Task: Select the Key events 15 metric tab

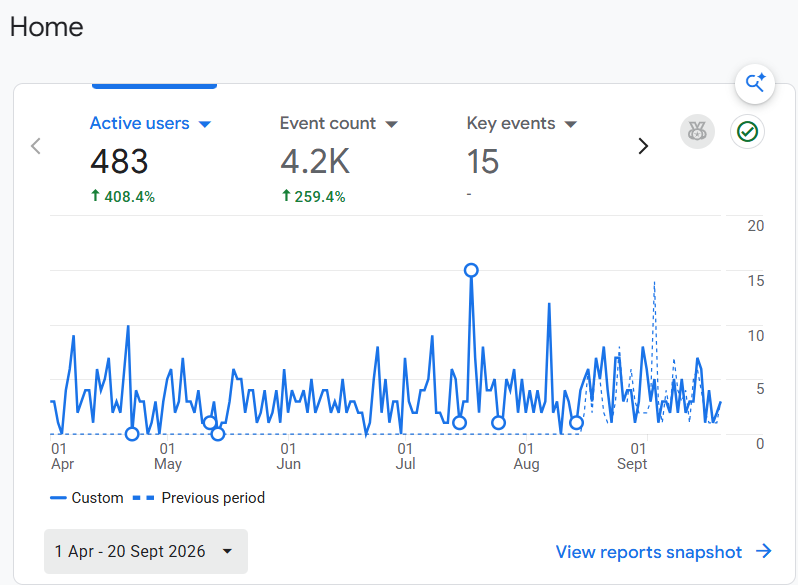Action: [522, 158]
